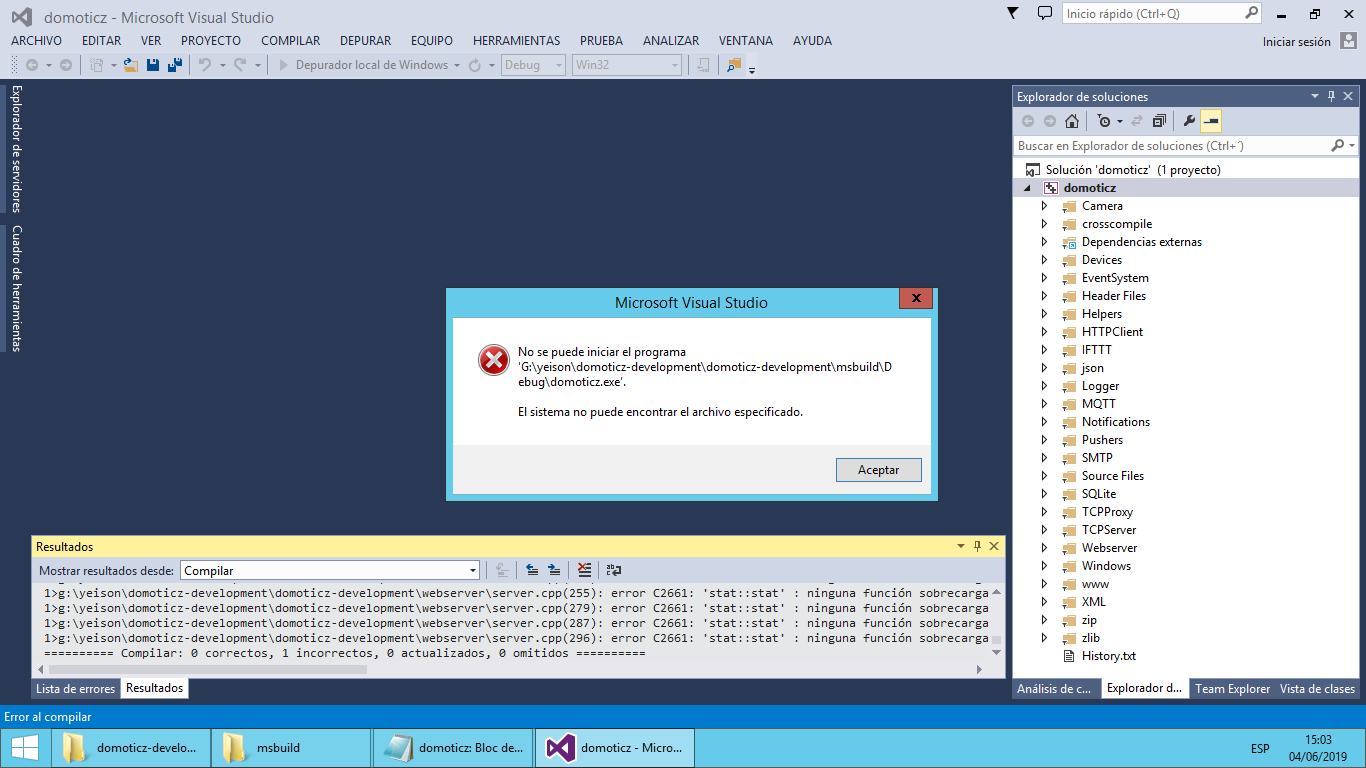This screenshot has width=1366, height=768.
Task: Open the ARCHIVO menu
Action: click(37, 41)
